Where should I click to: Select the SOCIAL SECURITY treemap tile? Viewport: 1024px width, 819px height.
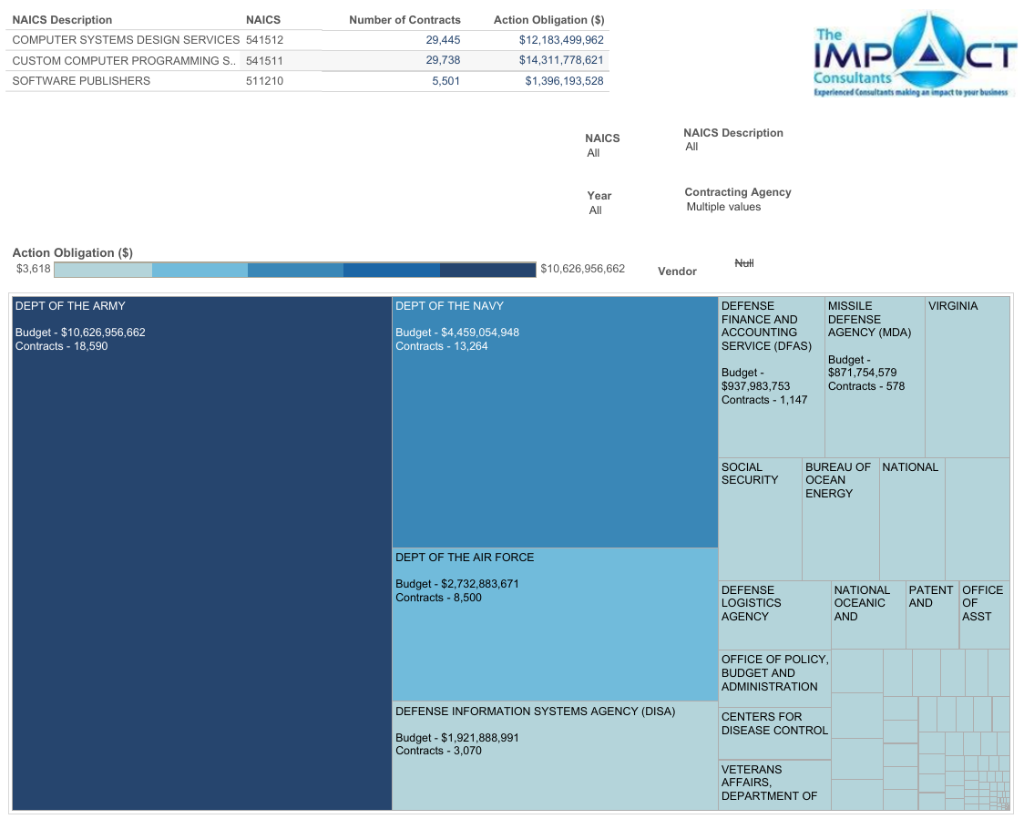pyautogui.click(x=760, y=519)
